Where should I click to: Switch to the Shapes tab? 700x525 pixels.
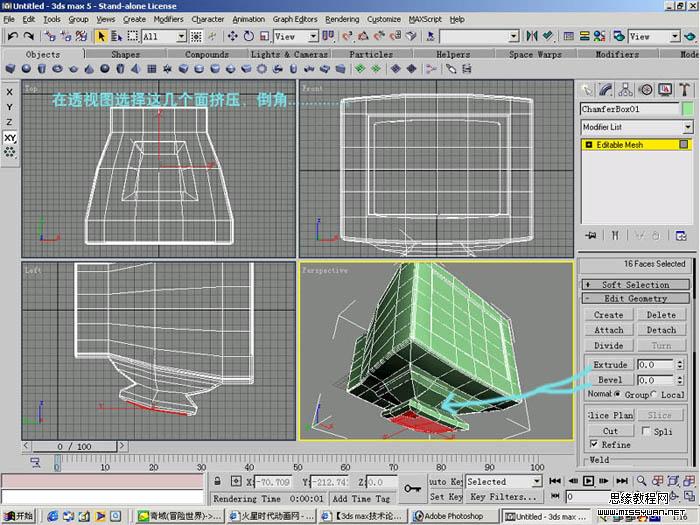125,54
